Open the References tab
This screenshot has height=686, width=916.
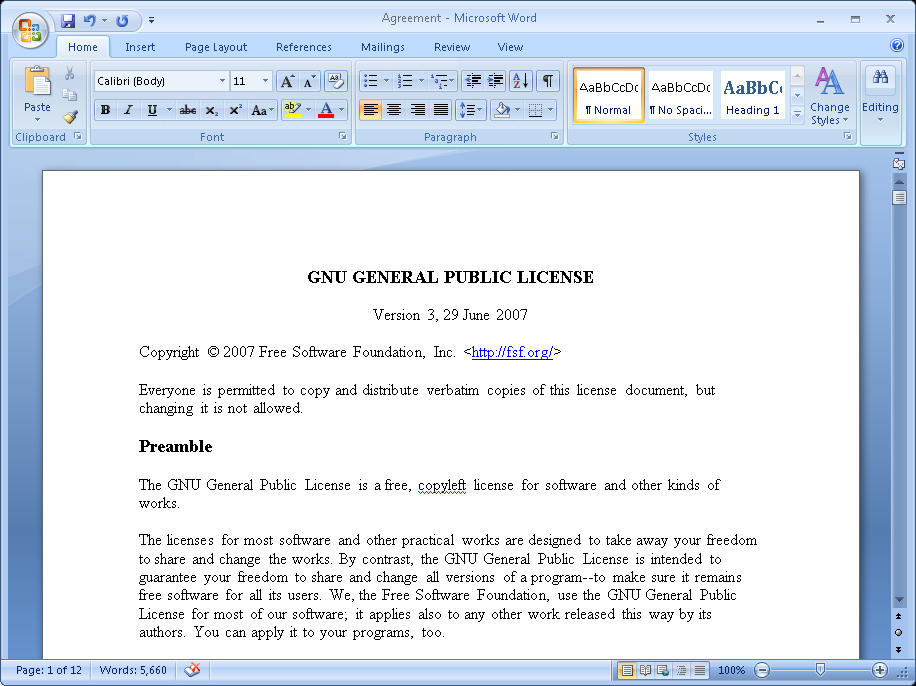pyautogui.click(x=303, y=47)
